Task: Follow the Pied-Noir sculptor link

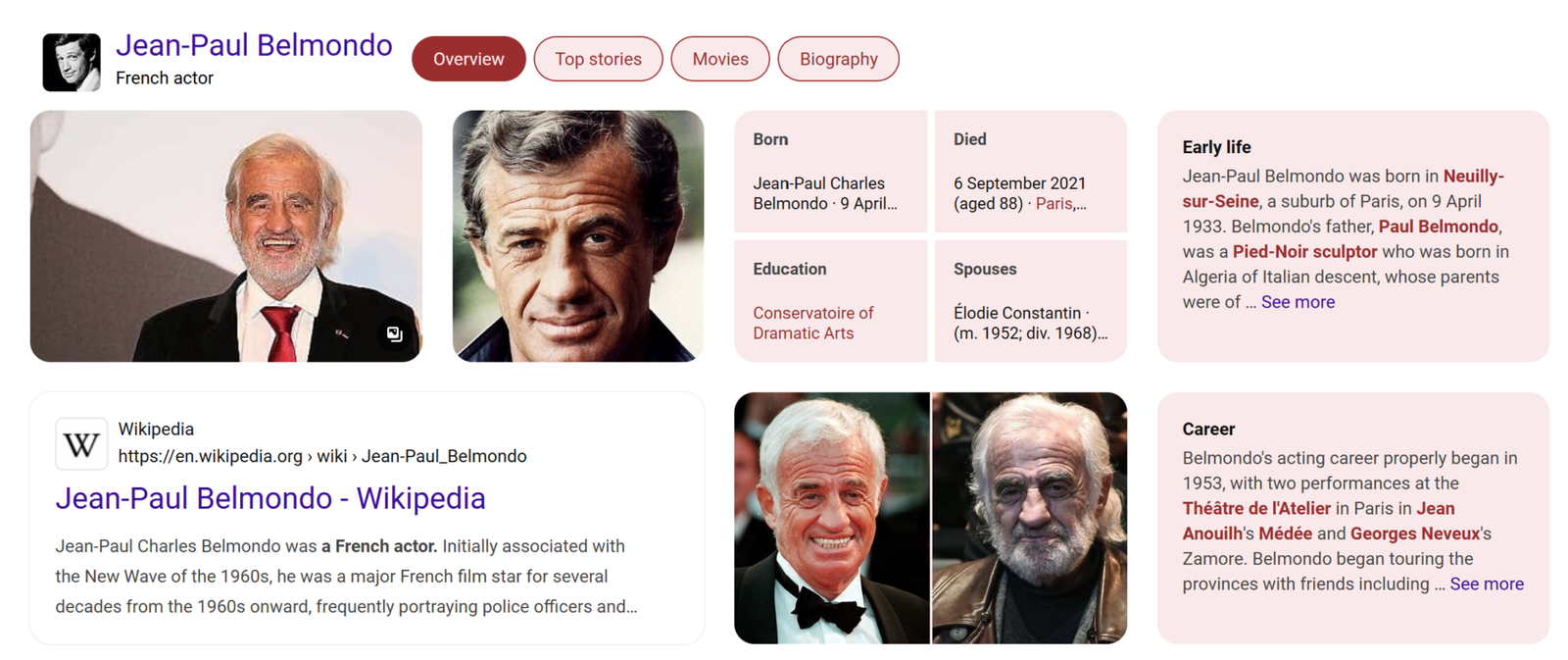Action: (x=1303, y=252)
